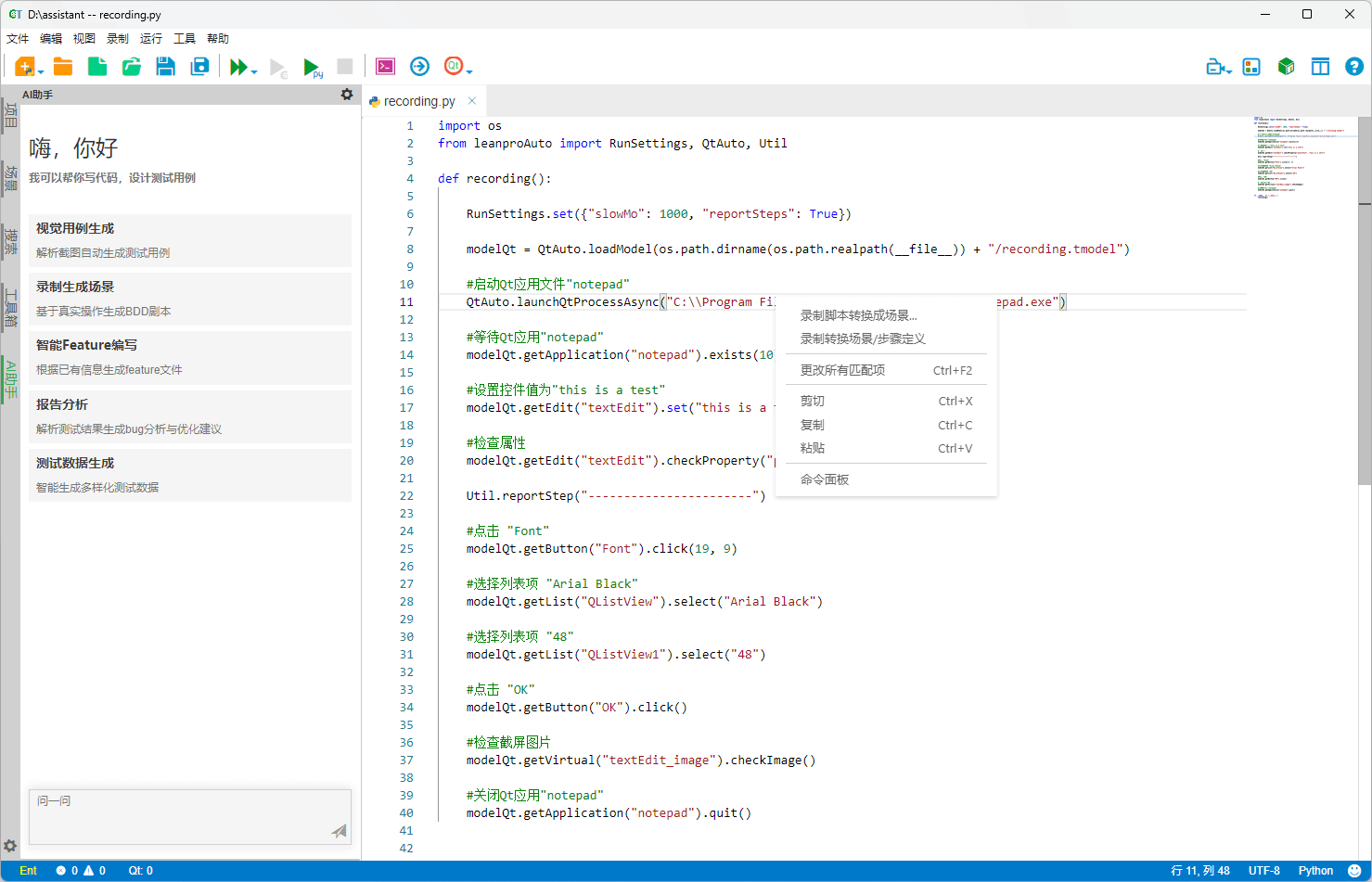1372x882 pixels.
Task: Choose 录制脚本转换成场景 from context menu
Action: tap(886, 315)
